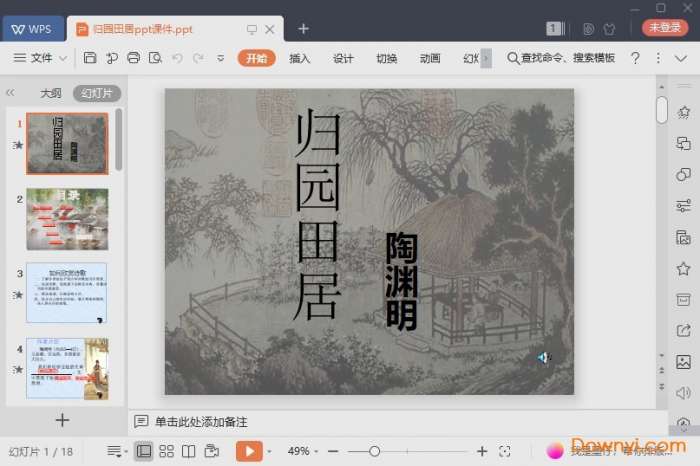Add a new slide with the plus button
The width and height of the screenshot is (700, 466).
coord(62,420)
